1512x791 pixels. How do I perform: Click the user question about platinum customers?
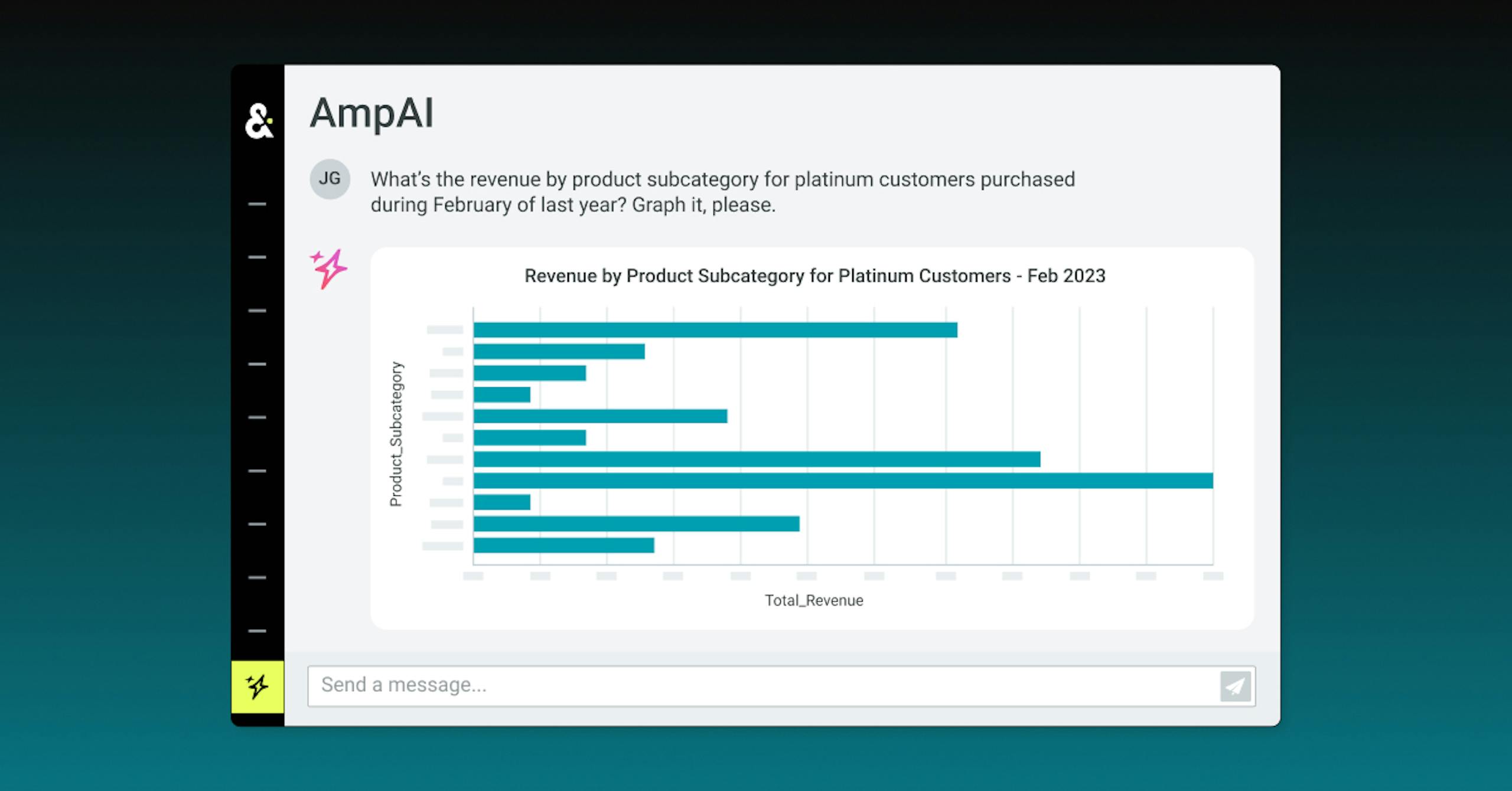click(722, 192)
